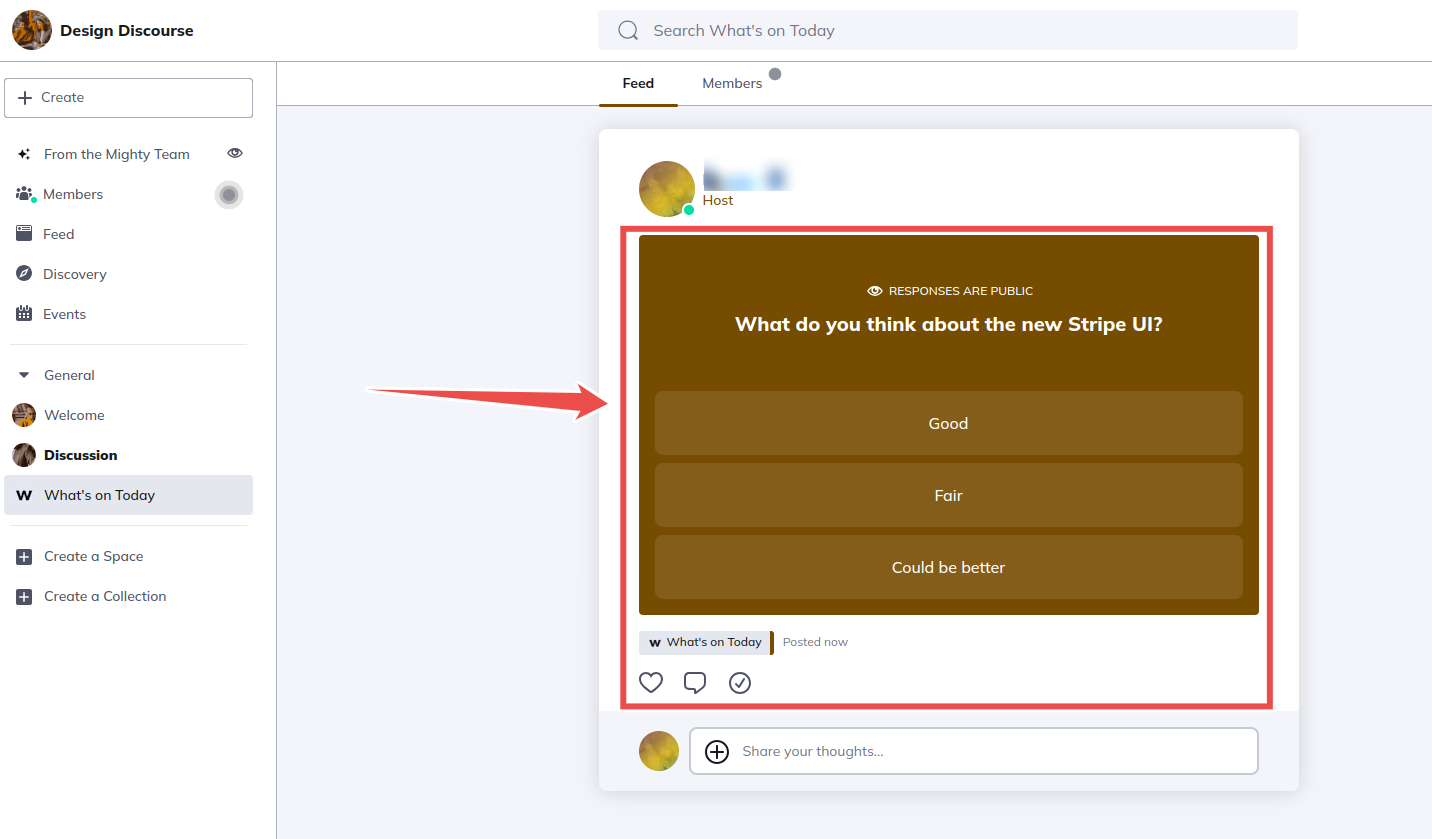Click the Host label under the author name
This screenshot has width=1432, height=839.
718,200
